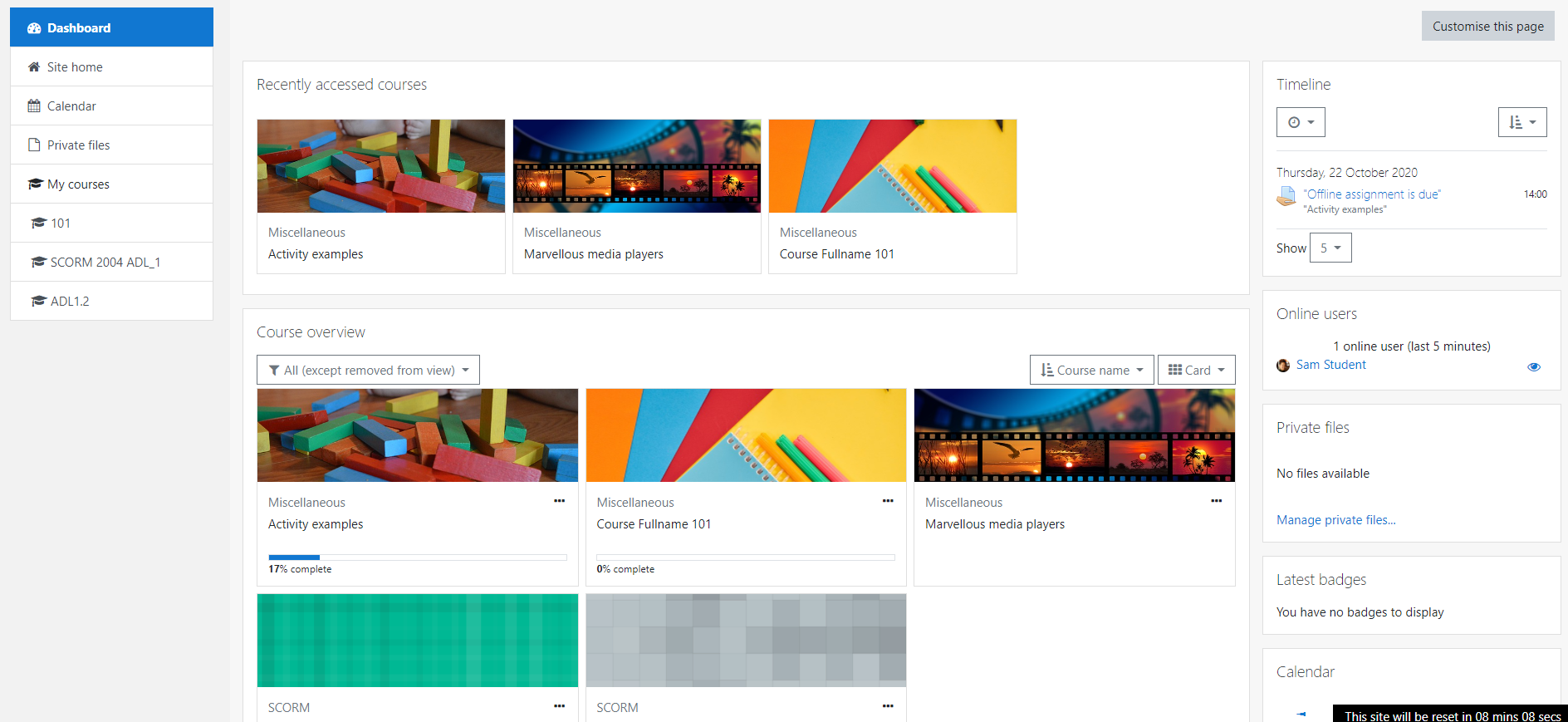1568x722 pixels.
Task: Go to Dashboard in the navigation menu
Action: point(111,27)
